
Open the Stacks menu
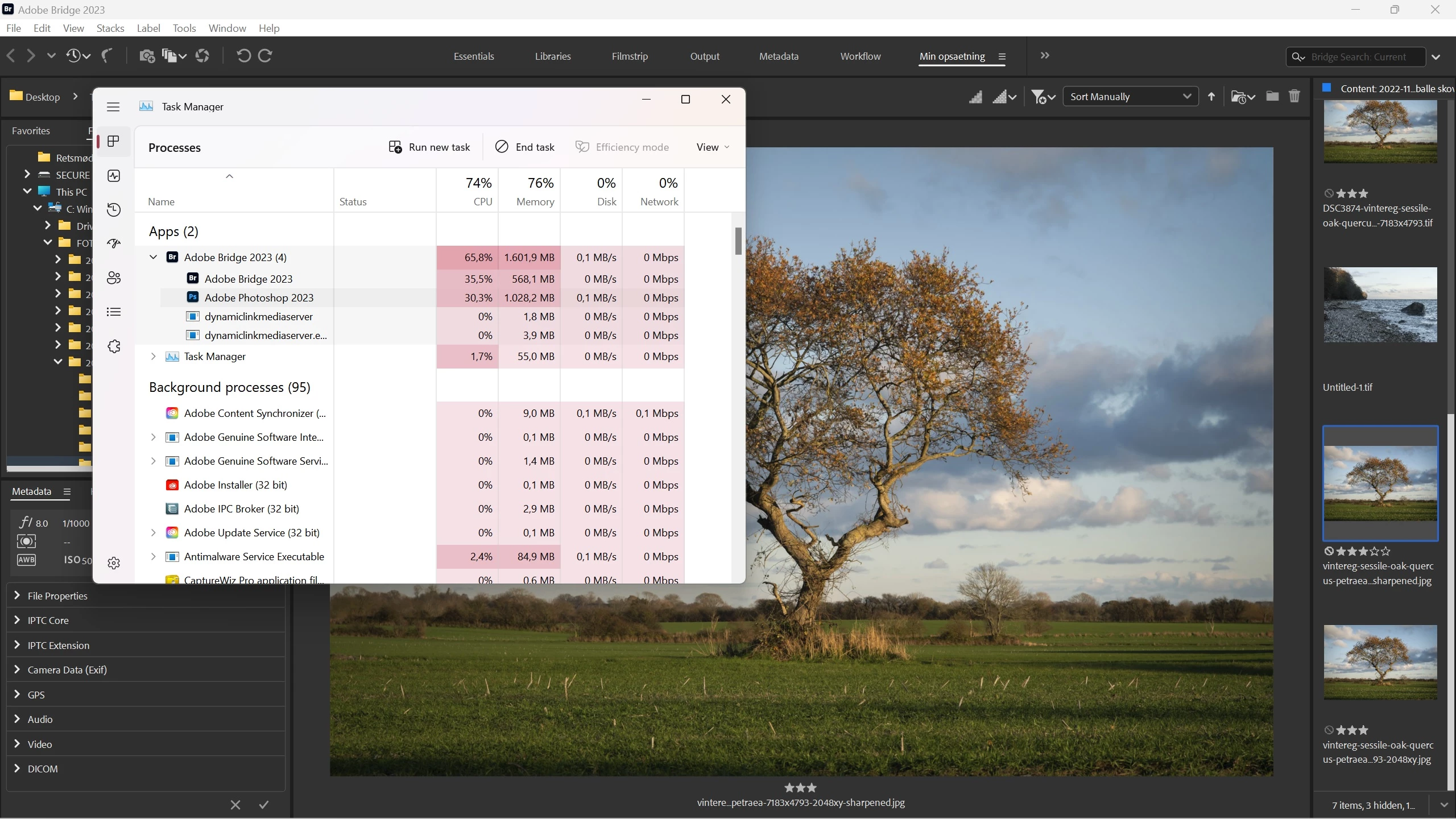pos(110,28)
